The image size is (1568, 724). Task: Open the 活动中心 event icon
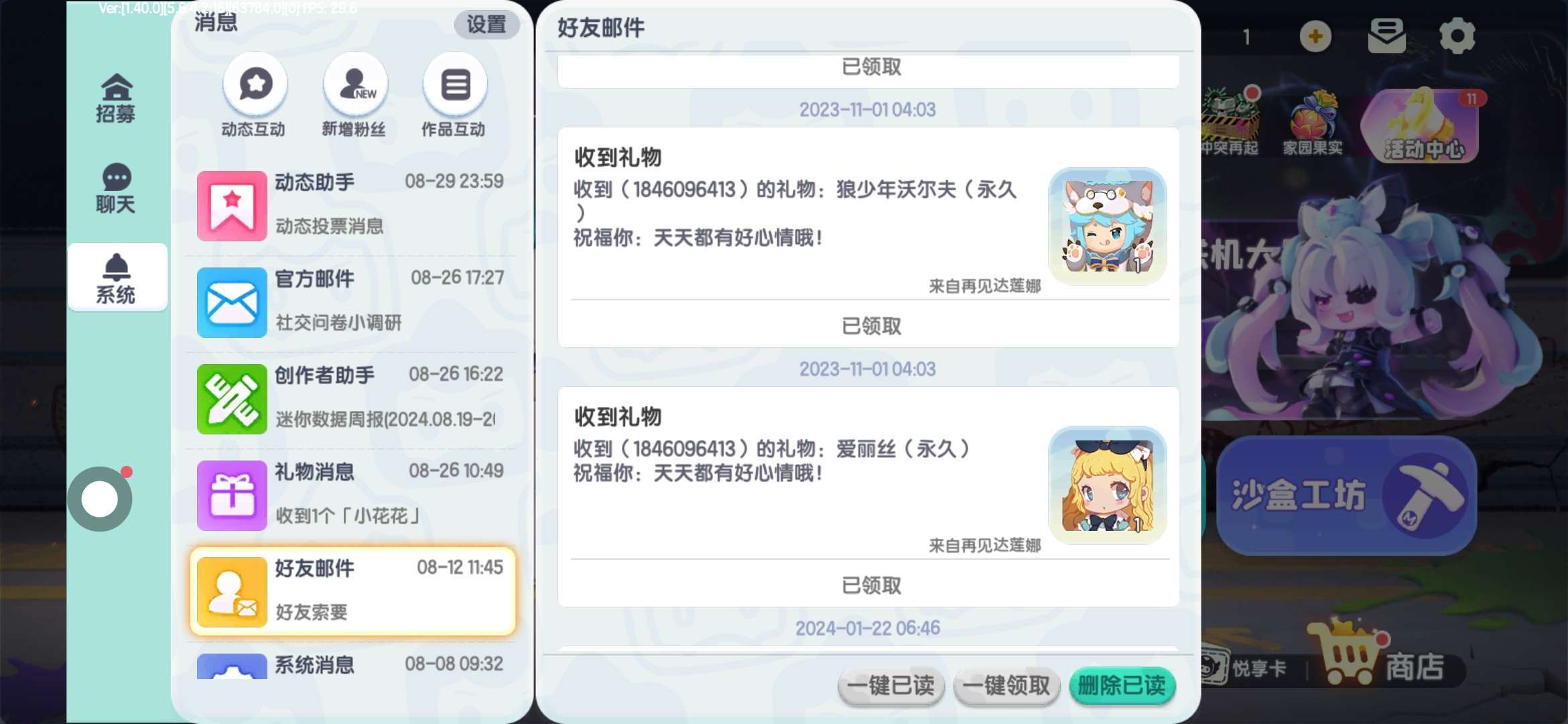pos(1423,126)
